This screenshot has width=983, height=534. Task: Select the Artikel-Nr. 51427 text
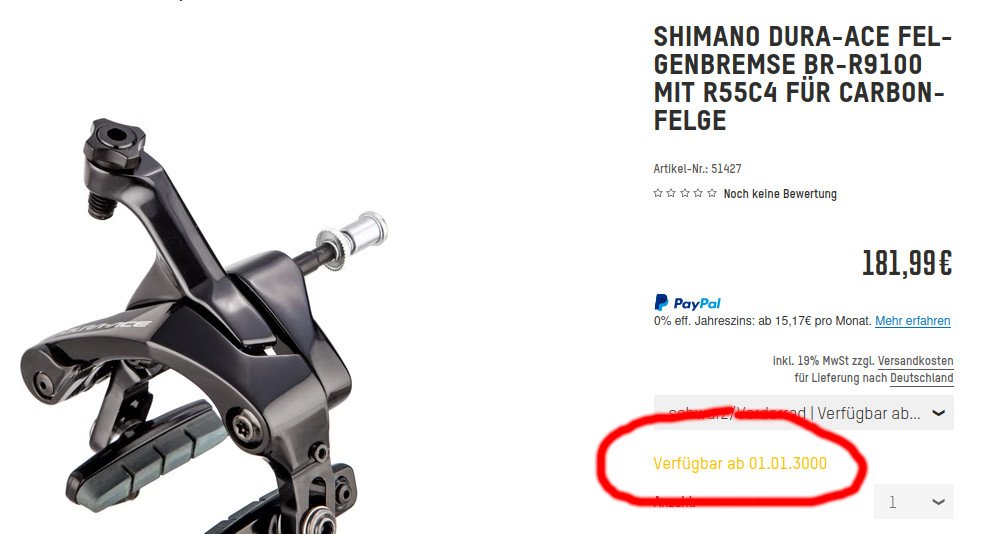point(697,169)
